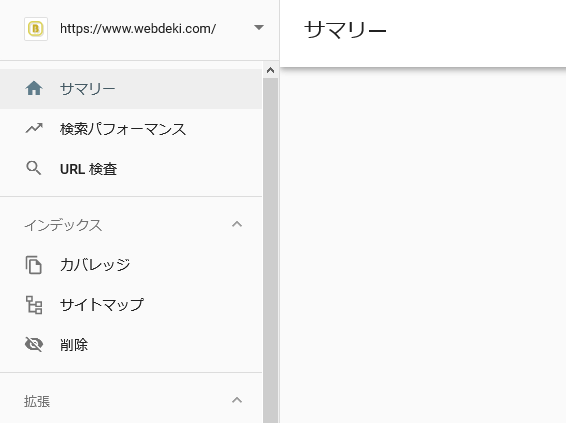This screenshot has width=566, height=423.
Task: Click the sidebar vertical scrollbar track
Action: pos(270,250)
